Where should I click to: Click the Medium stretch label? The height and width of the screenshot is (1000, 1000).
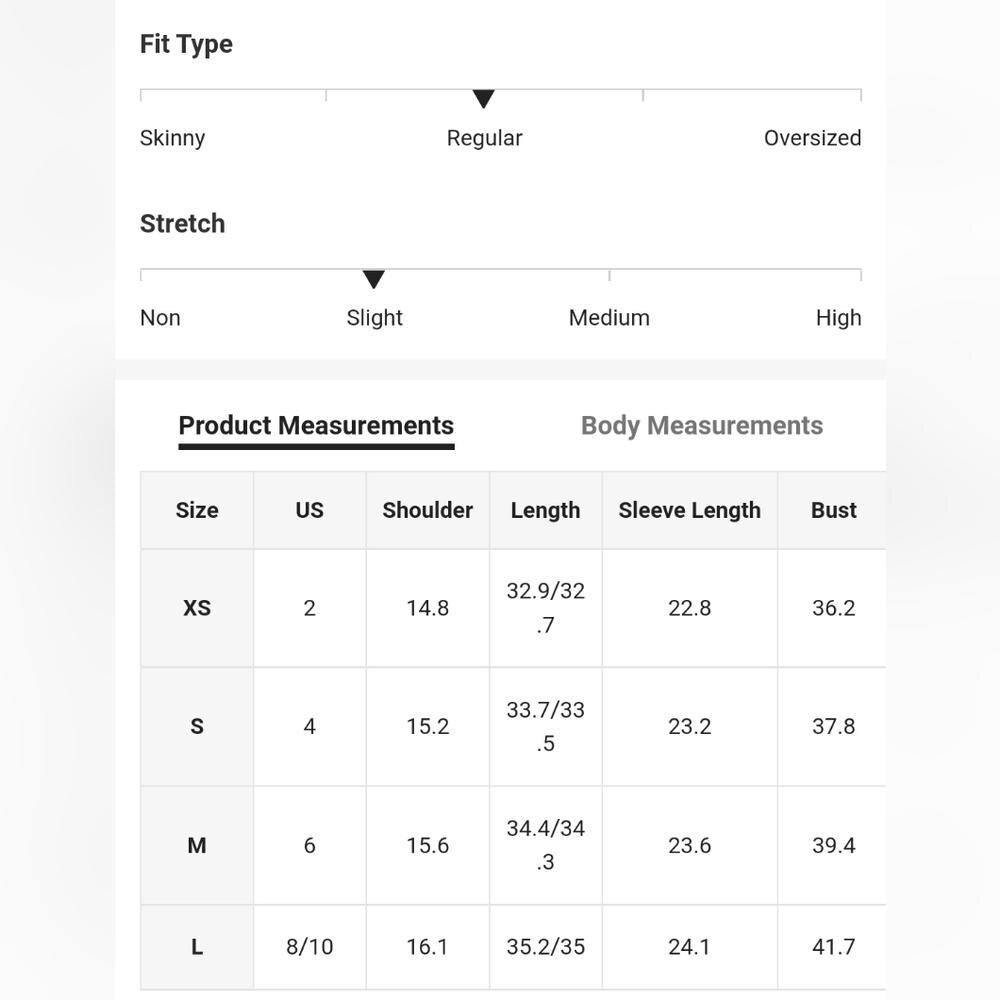click(609, 318)
